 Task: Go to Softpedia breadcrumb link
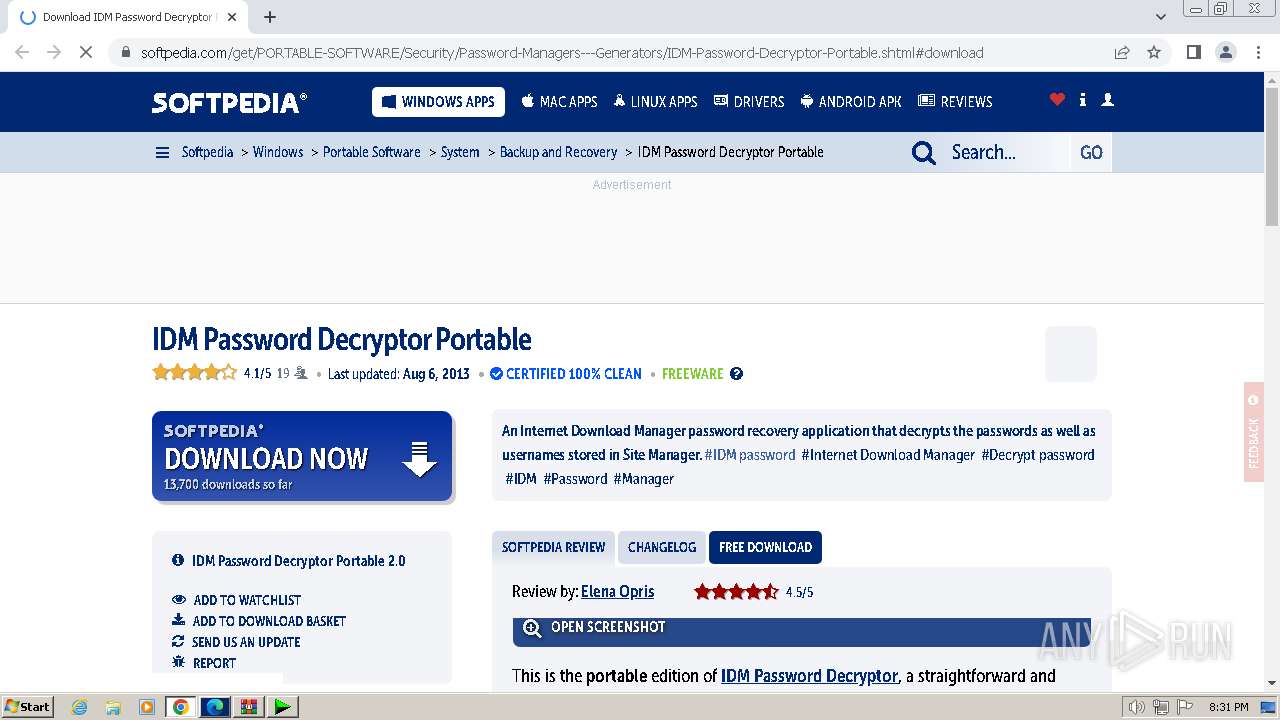207,152
